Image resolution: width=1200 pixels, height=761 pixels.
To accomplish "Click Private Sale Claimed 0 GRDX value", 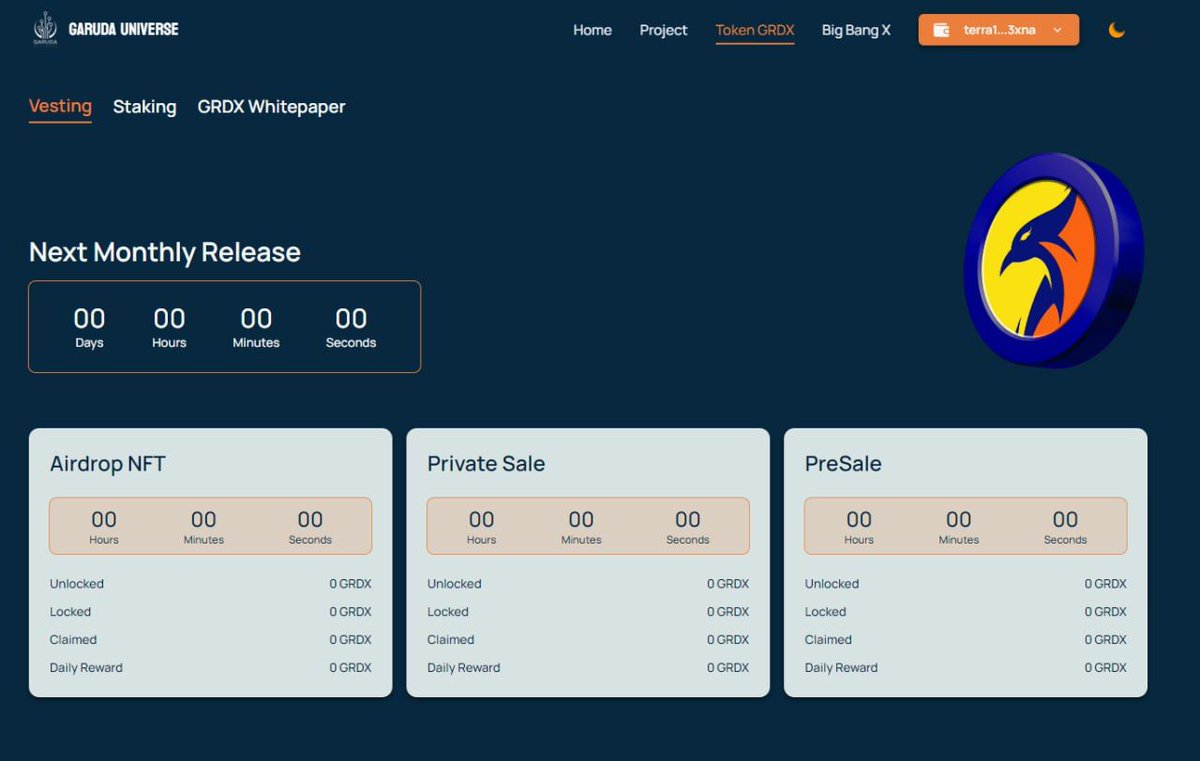I will 728,640.
